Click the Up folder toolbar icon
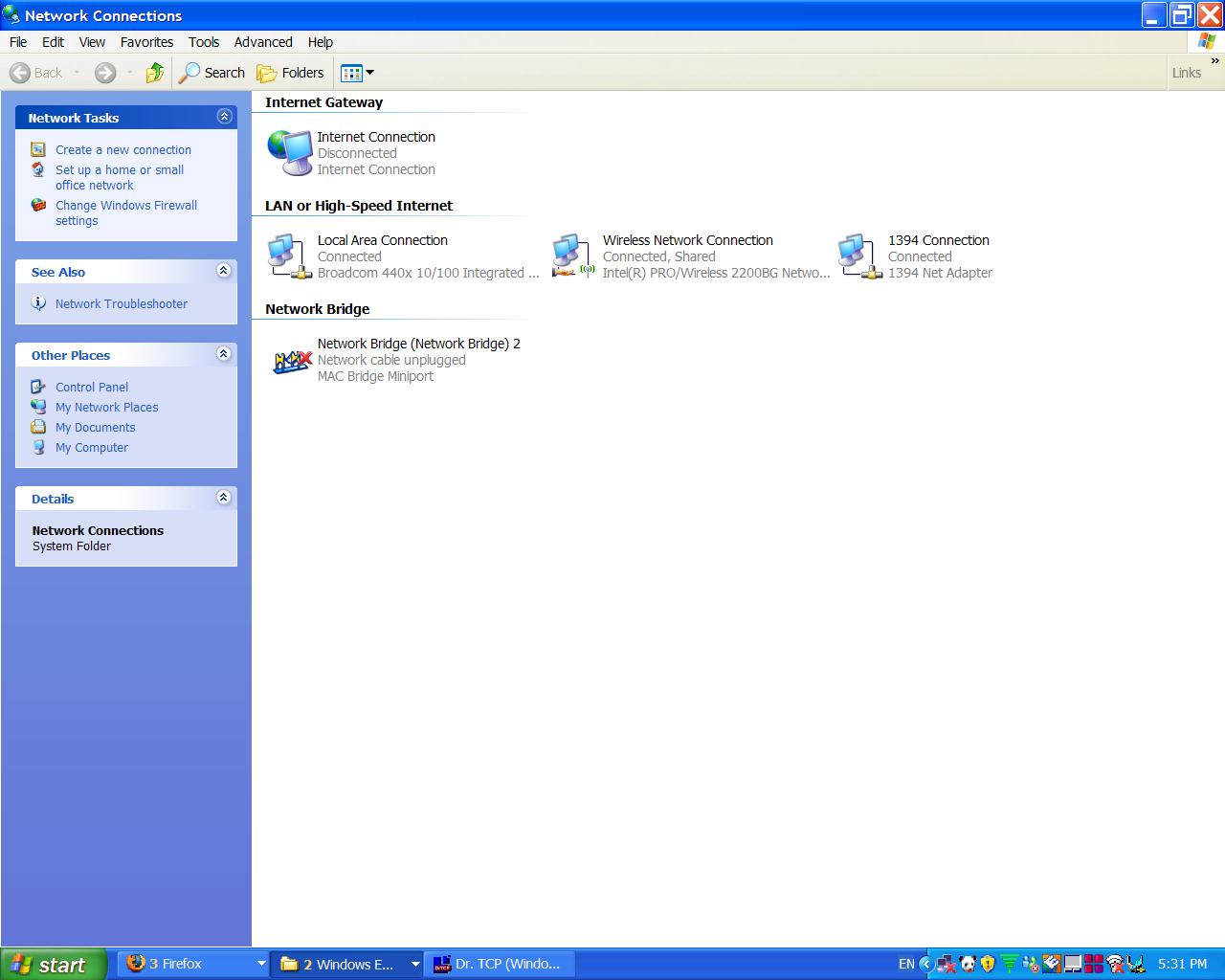1225x980 pixels. pyautogui.click(x=154, y=73)
